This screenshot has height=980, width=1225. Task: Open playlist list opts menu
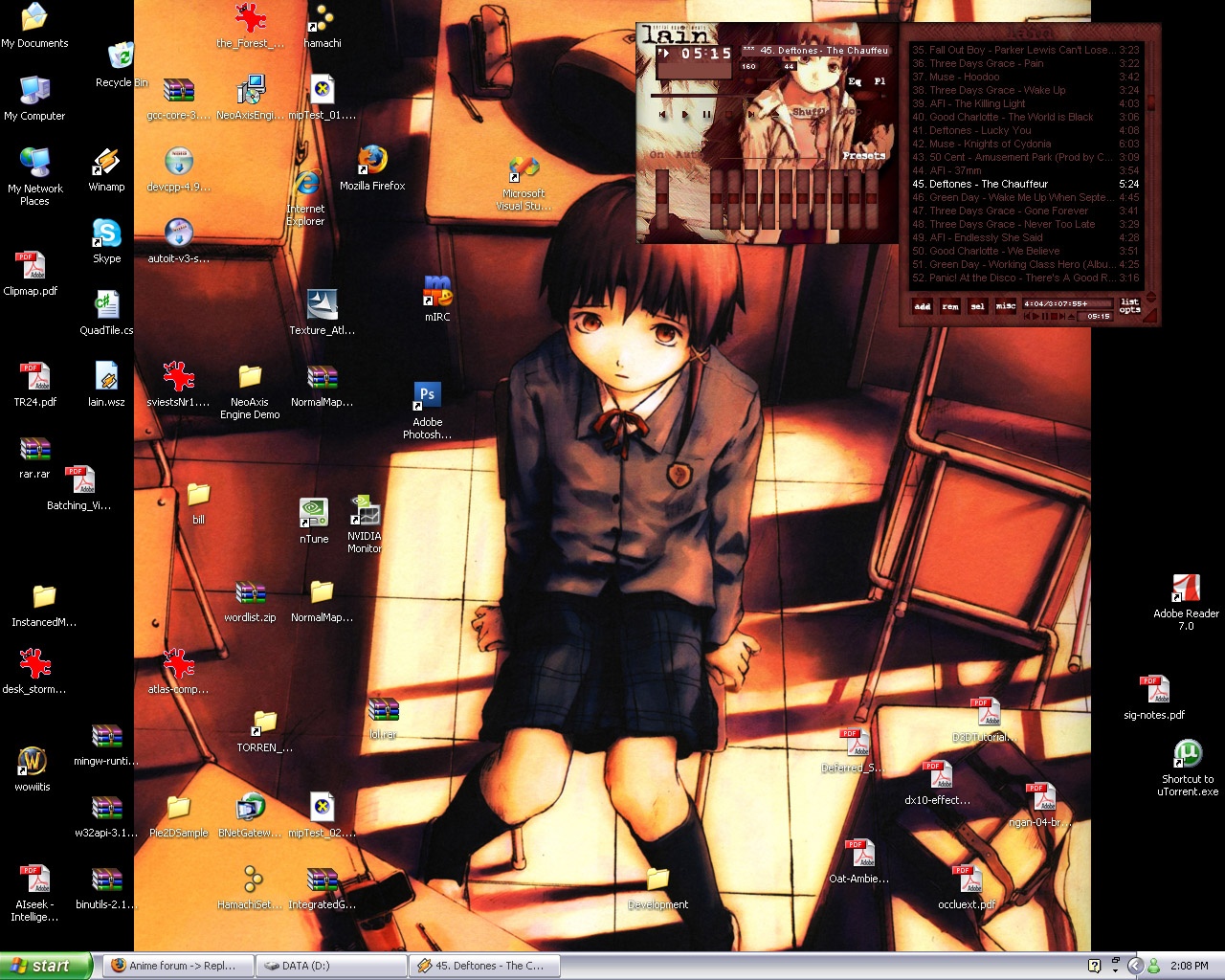(x=1130, y=306)
